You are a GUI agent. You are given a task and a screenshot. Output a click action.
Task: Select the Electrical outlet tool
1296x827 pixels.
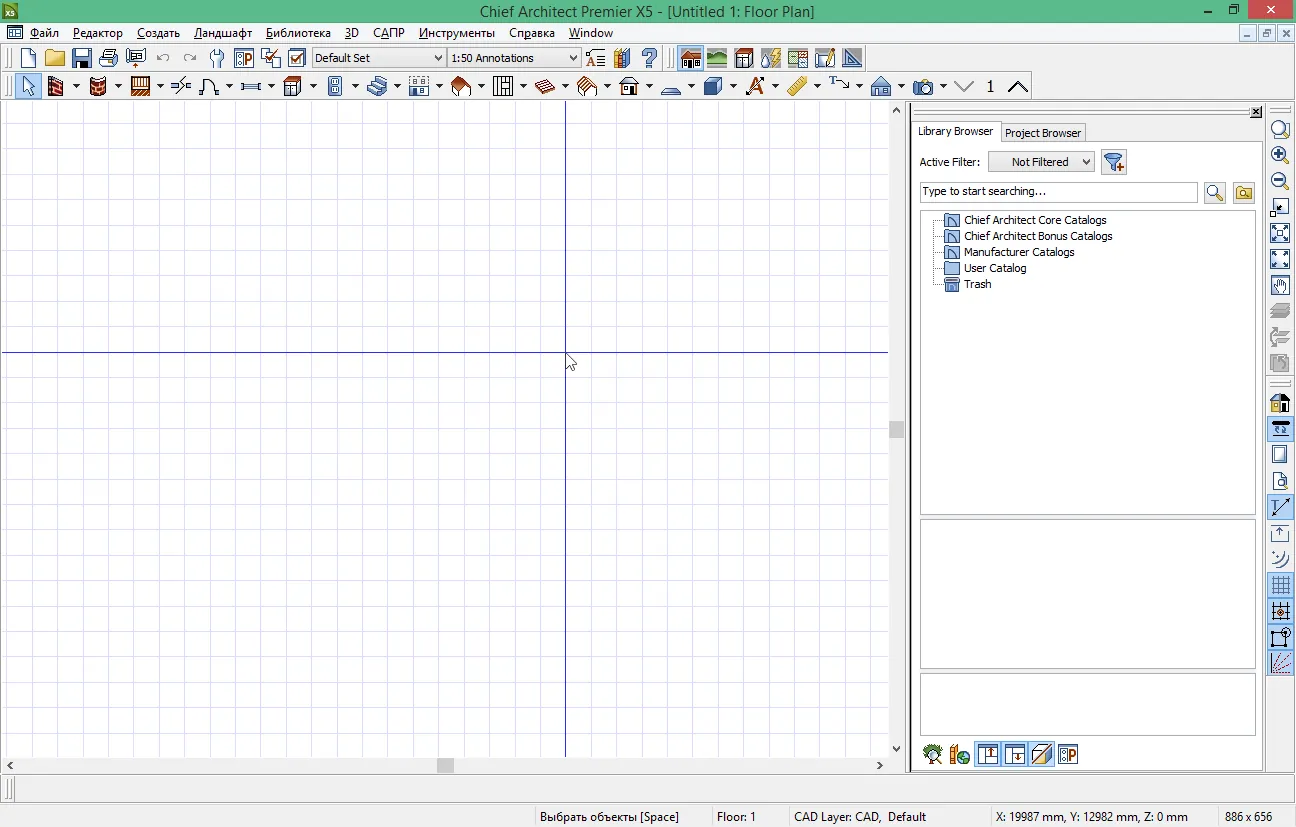click(336, 86)
